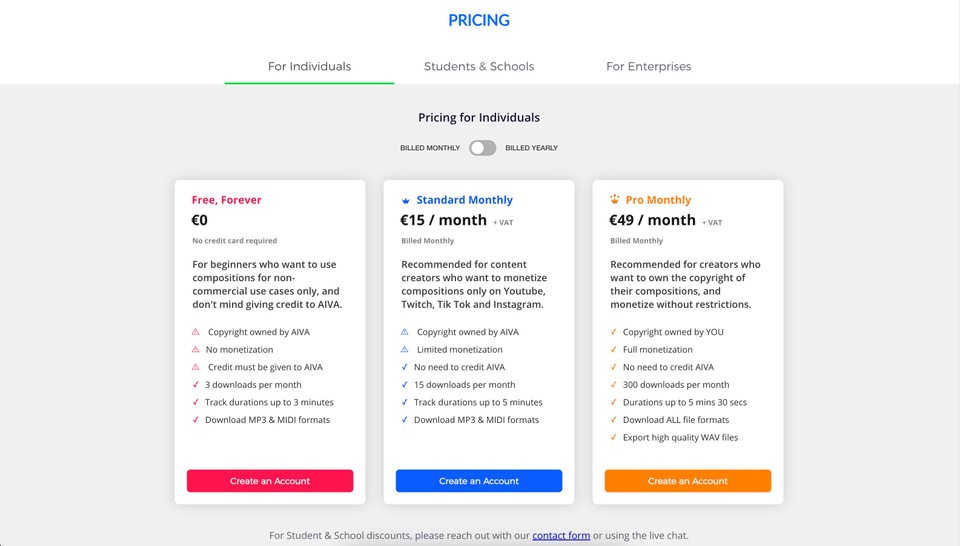The image size is (960, 546).
Task: Click orange checkmark beside Export high quality WAV files
Action: [x=613, y=437]
